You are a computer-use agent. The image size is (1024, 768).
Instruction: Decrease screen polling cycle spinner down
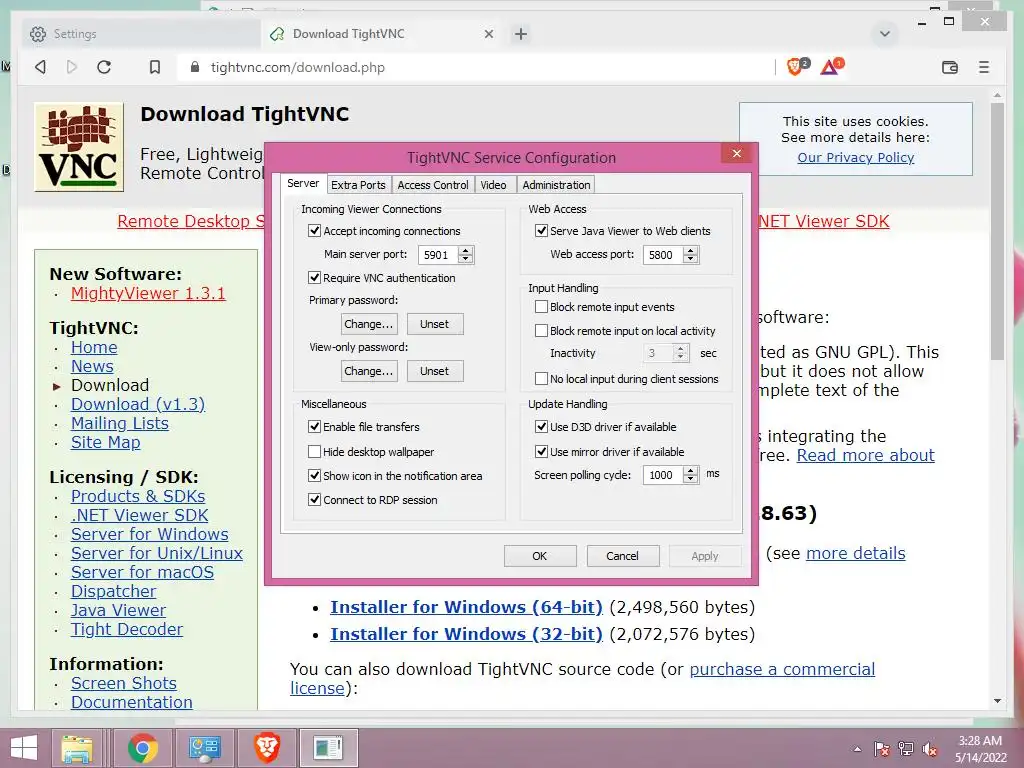click(x=691, y=479)
